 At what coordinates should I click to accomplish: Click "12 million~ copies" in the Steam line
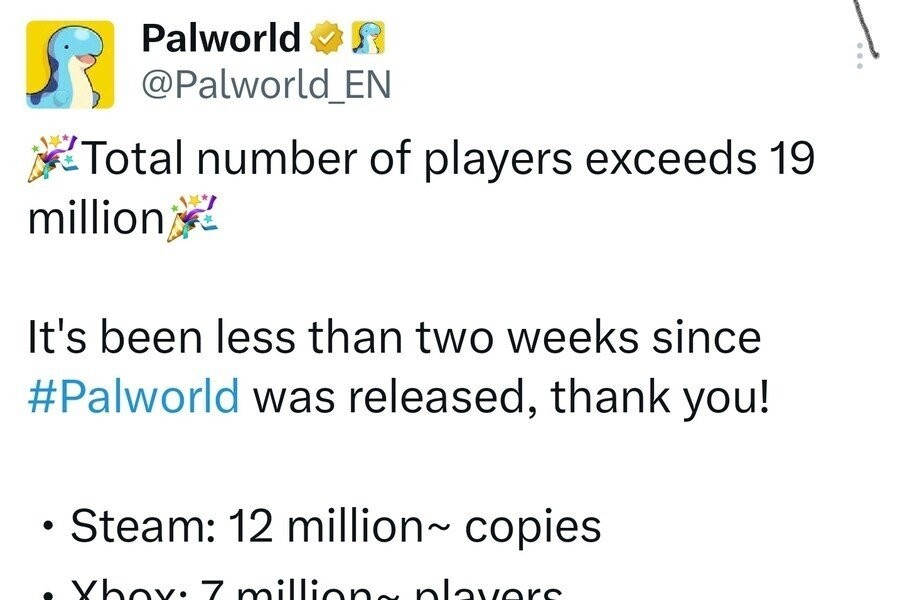(x=415, y=526)
